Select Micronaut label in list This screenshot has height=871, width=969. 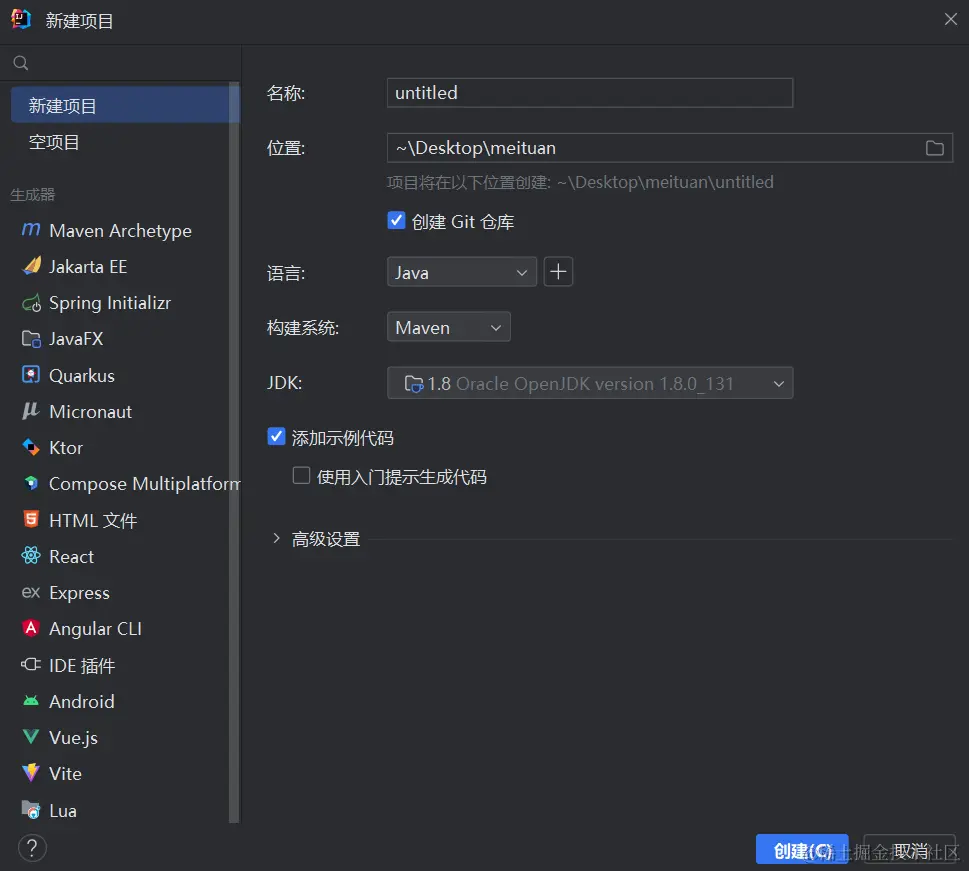coord(90,411)
